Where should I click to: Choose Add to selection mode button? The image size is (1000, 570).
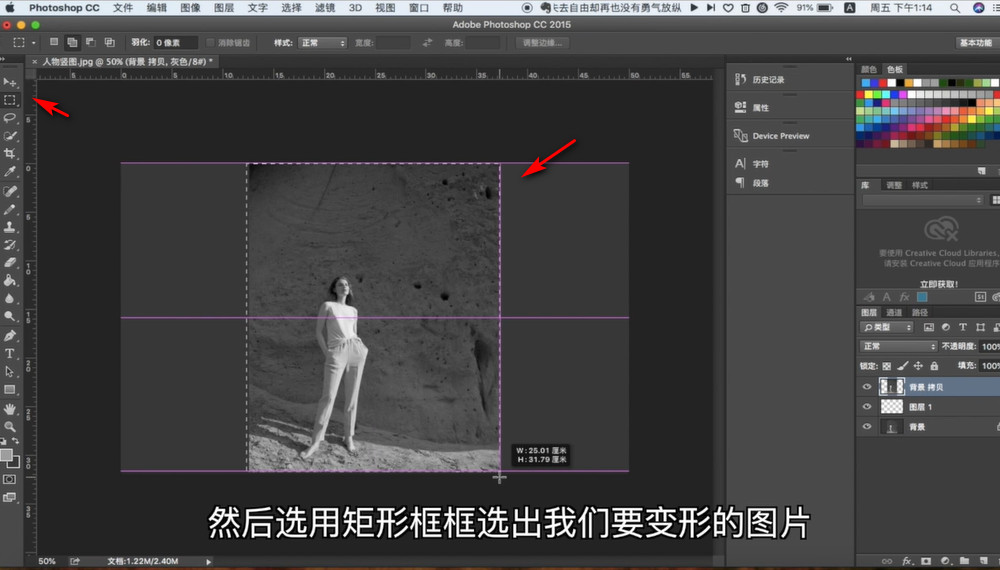click(x=72, y=42)
